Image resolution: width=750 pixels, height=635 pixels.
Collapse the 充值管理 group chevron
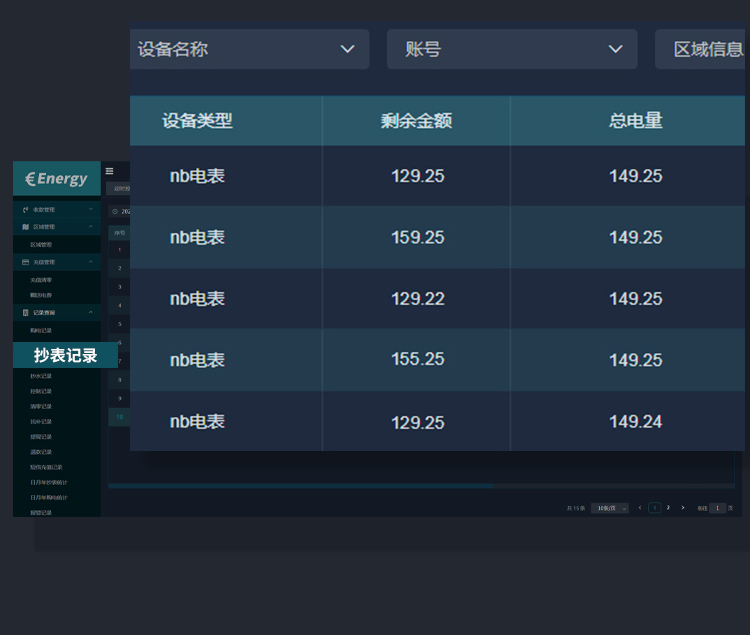click(91, 262)
